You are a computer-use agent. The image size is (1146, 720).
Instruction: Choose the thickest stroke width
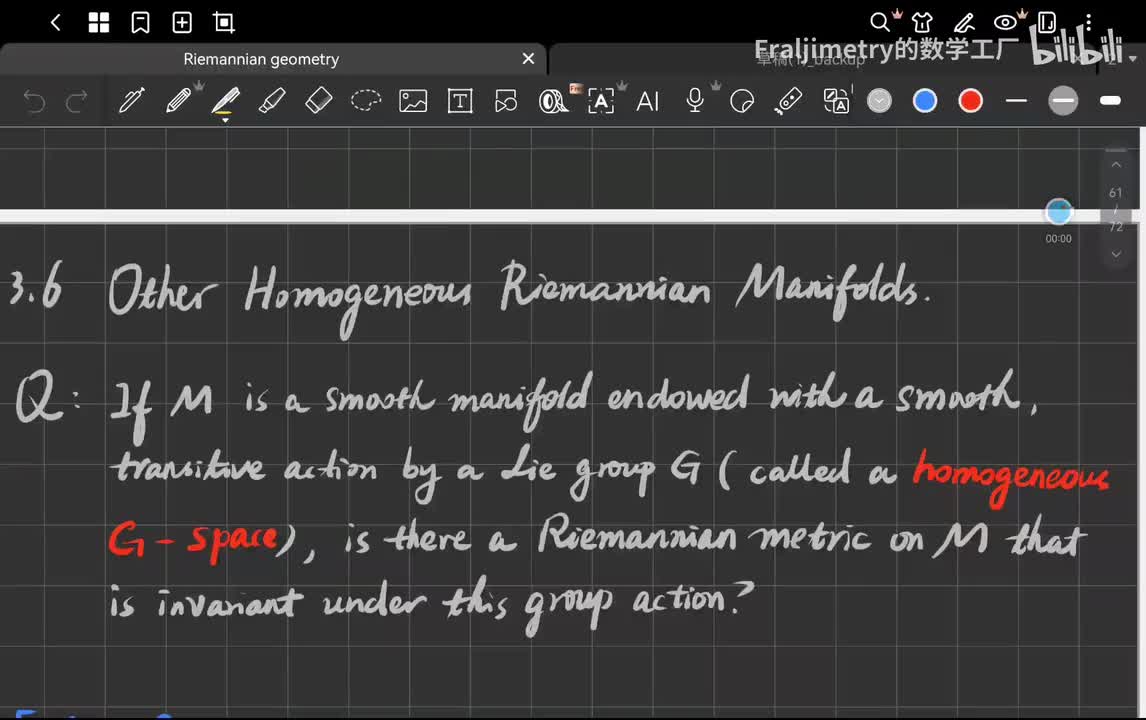1110,101
